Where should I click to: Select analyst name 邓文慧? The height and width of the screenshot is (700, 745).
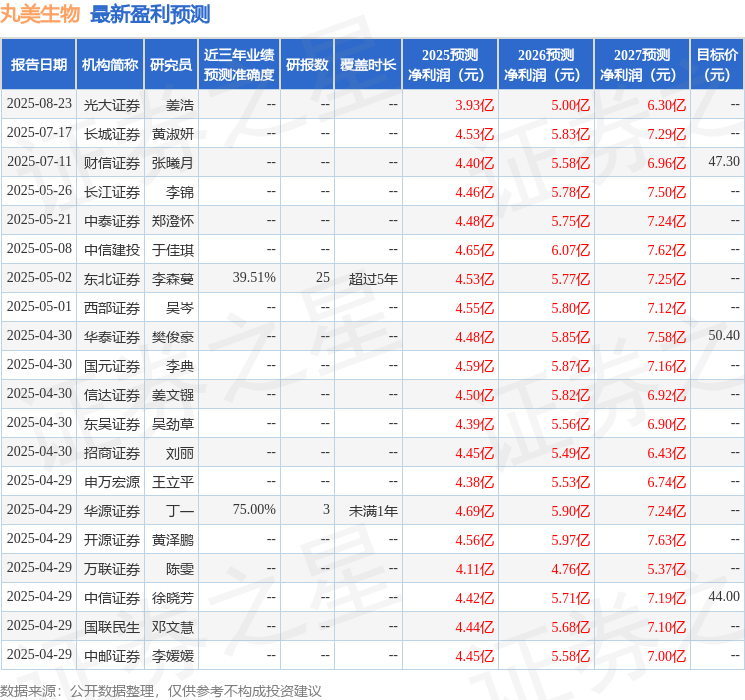173,627
